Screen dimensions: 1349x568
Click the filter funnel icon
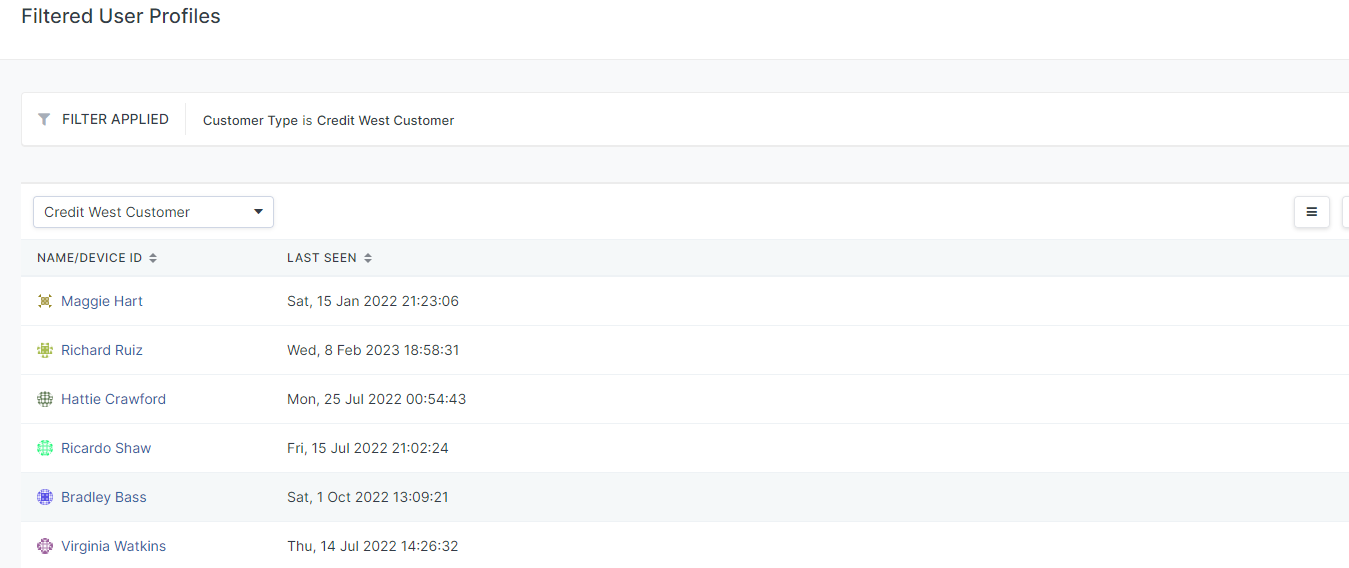coord(44,120)
